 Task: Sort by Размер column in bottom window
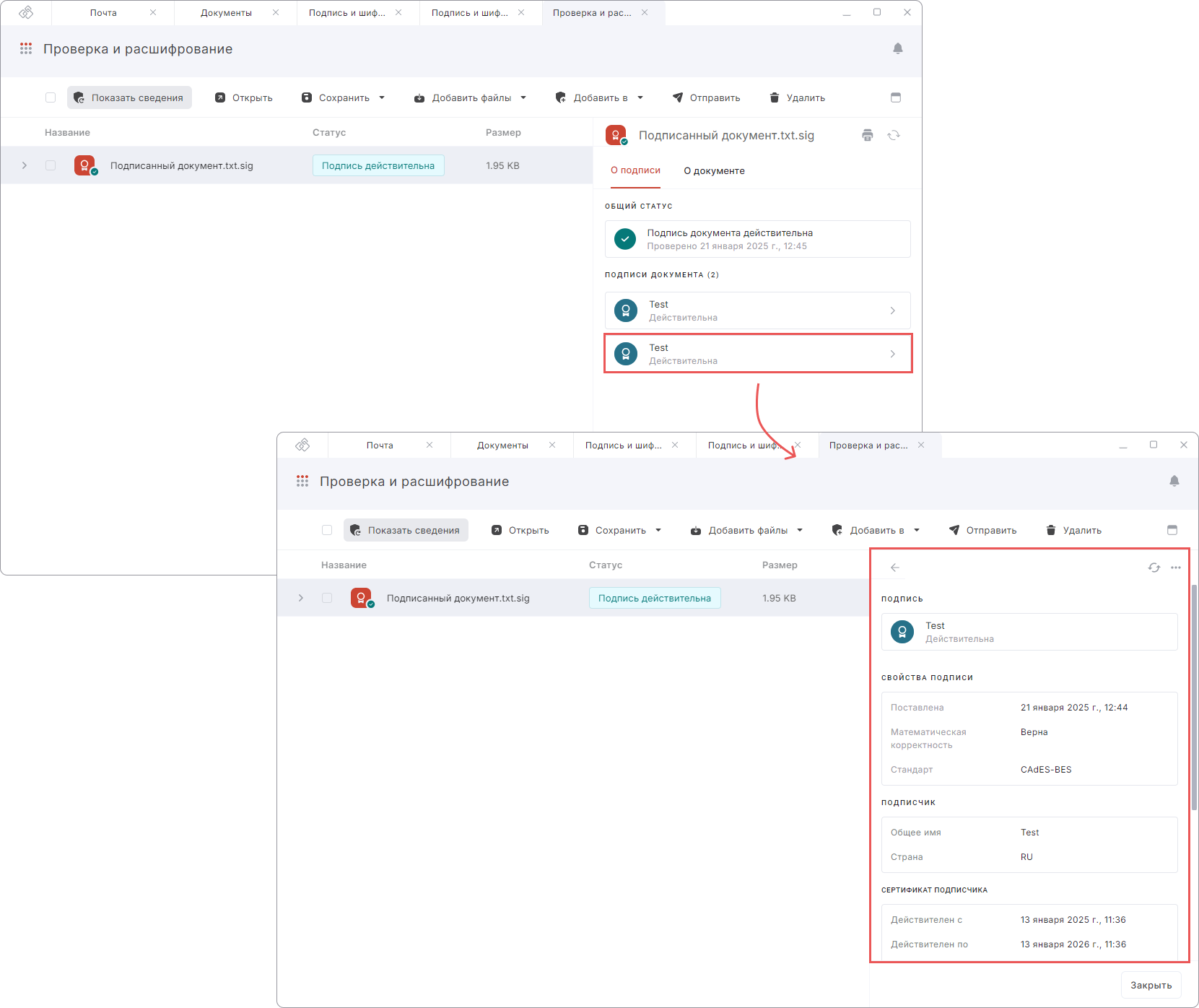[x=780, y=565]
